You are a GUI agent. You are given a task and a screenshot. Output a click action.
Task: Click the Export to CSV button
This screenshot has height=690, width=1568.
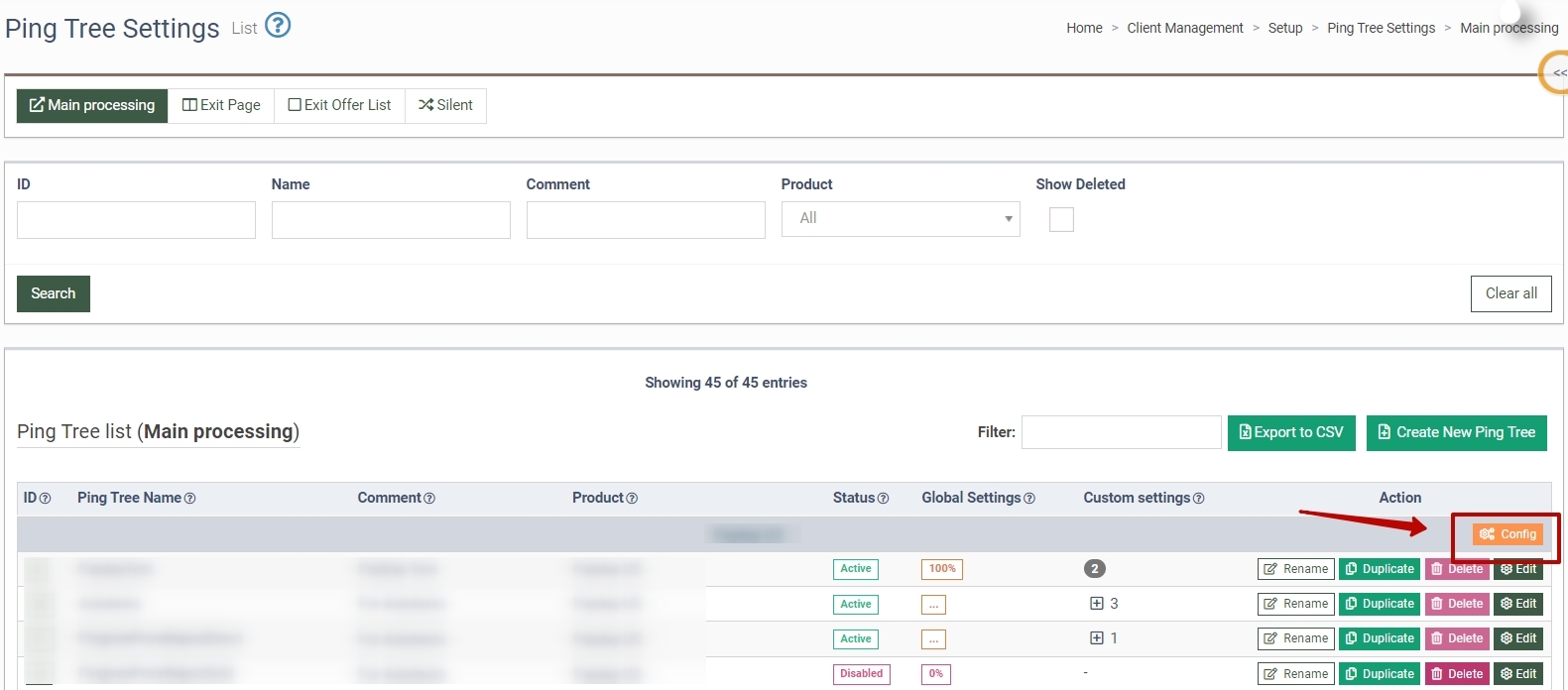[x=1291, y=432]
